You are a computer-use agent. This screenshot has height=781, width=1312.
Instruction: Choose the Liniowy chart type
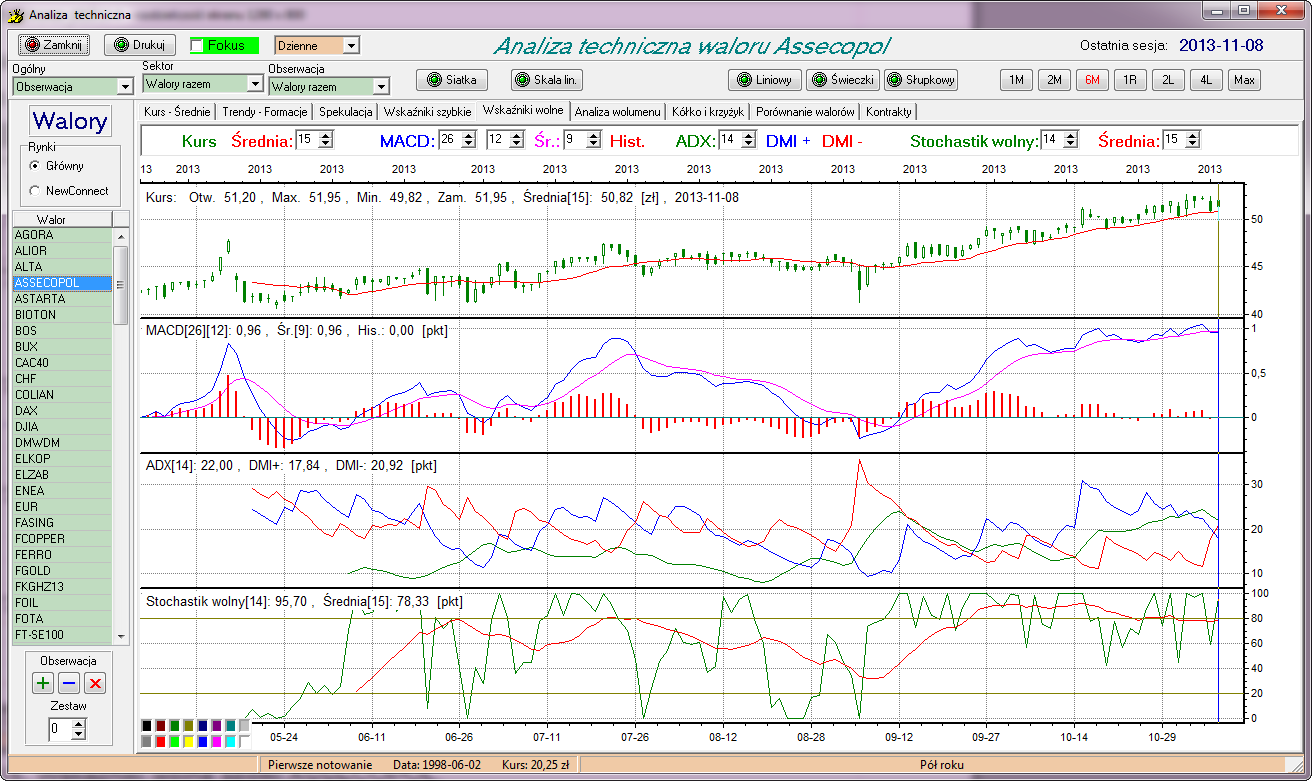764,80
